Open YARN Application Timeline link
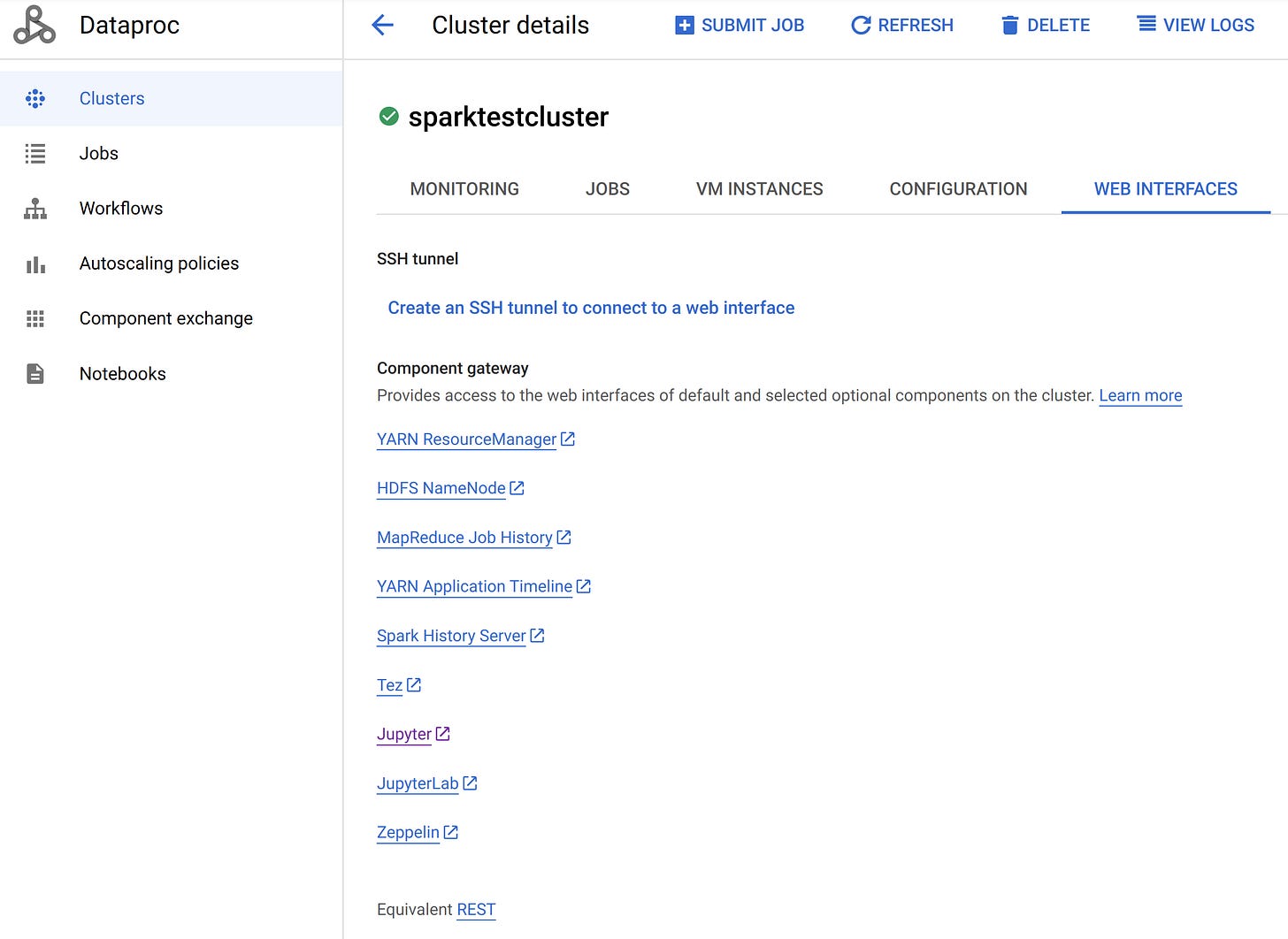 [x=474, y=586]
